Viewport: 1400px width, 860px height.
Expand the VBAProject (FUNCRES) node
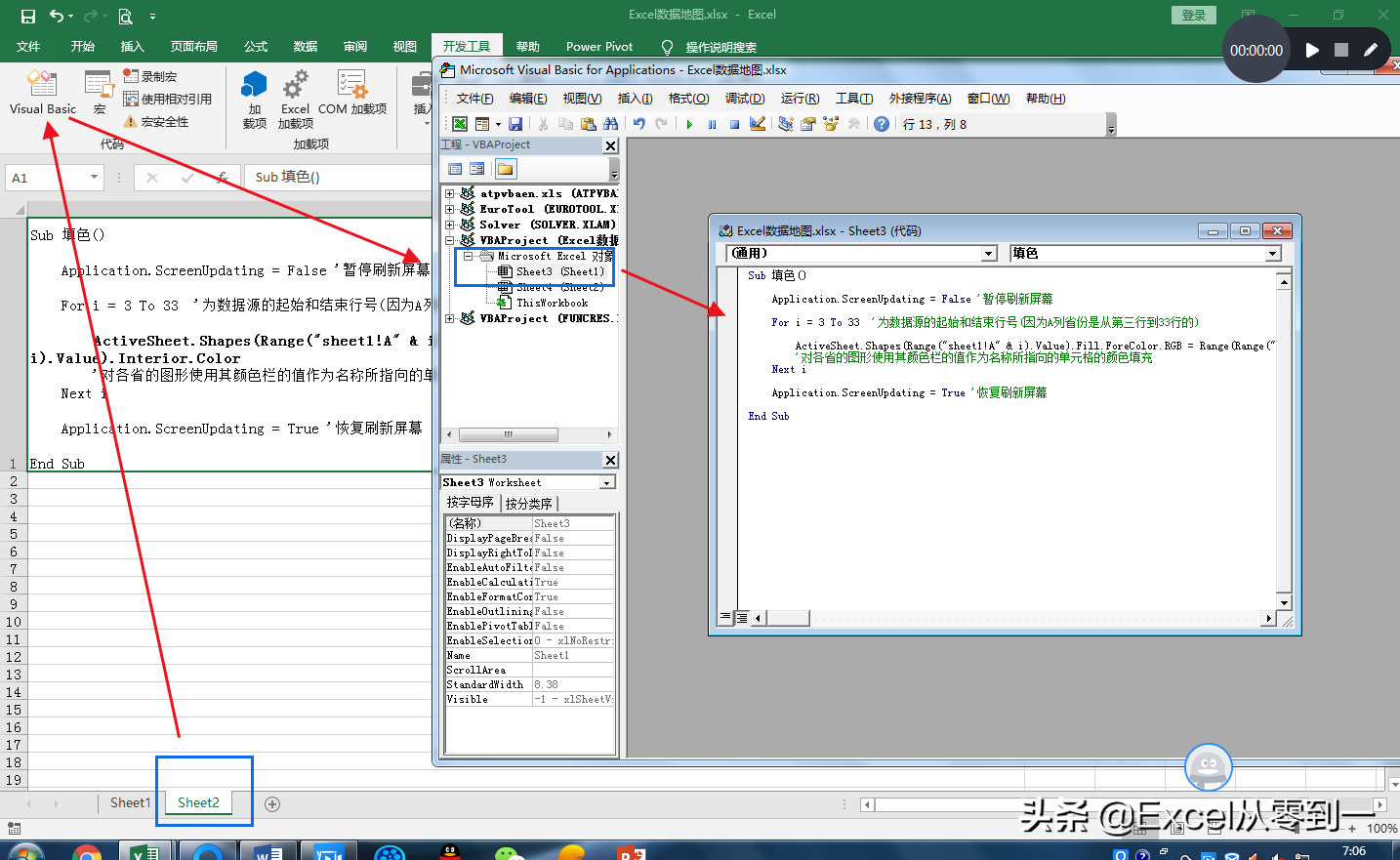pyautogui.click(x=450, y=318)
